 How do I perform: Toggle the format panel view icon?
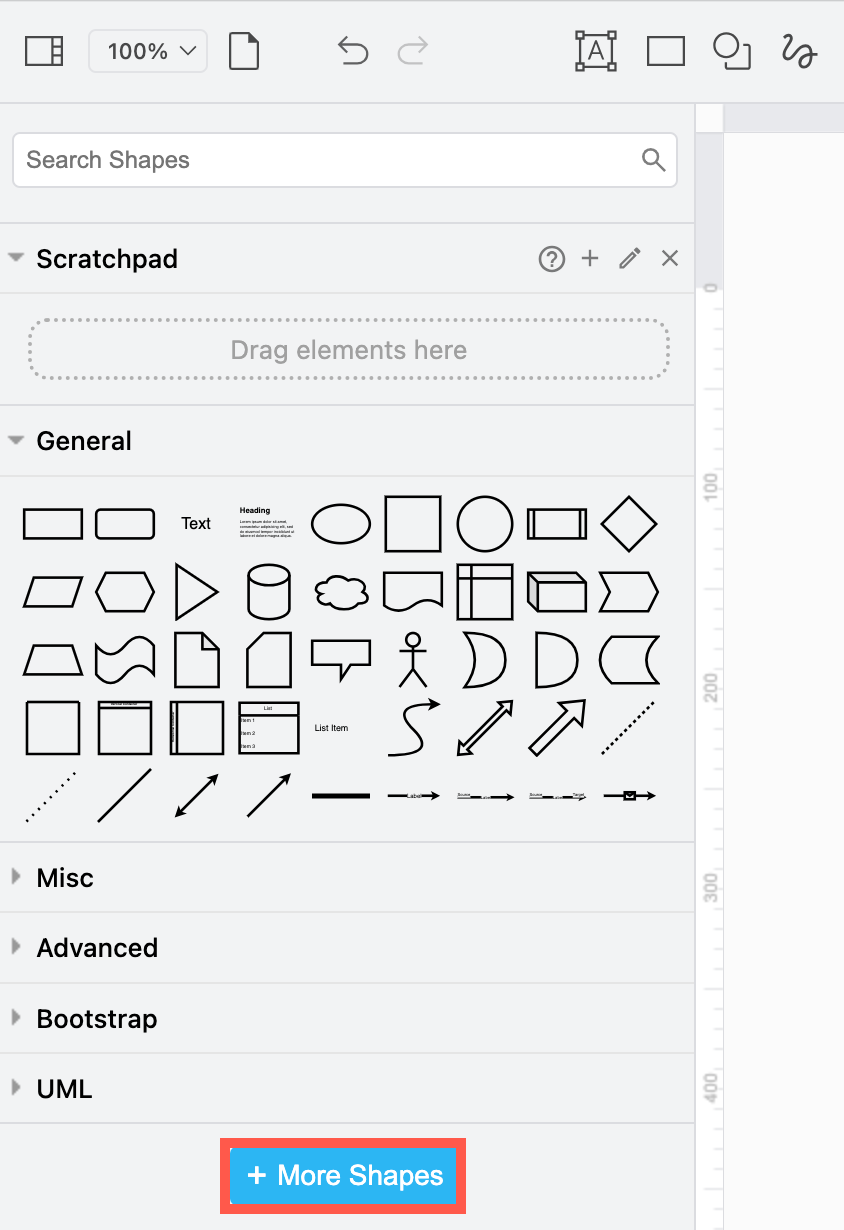(42, 50)
